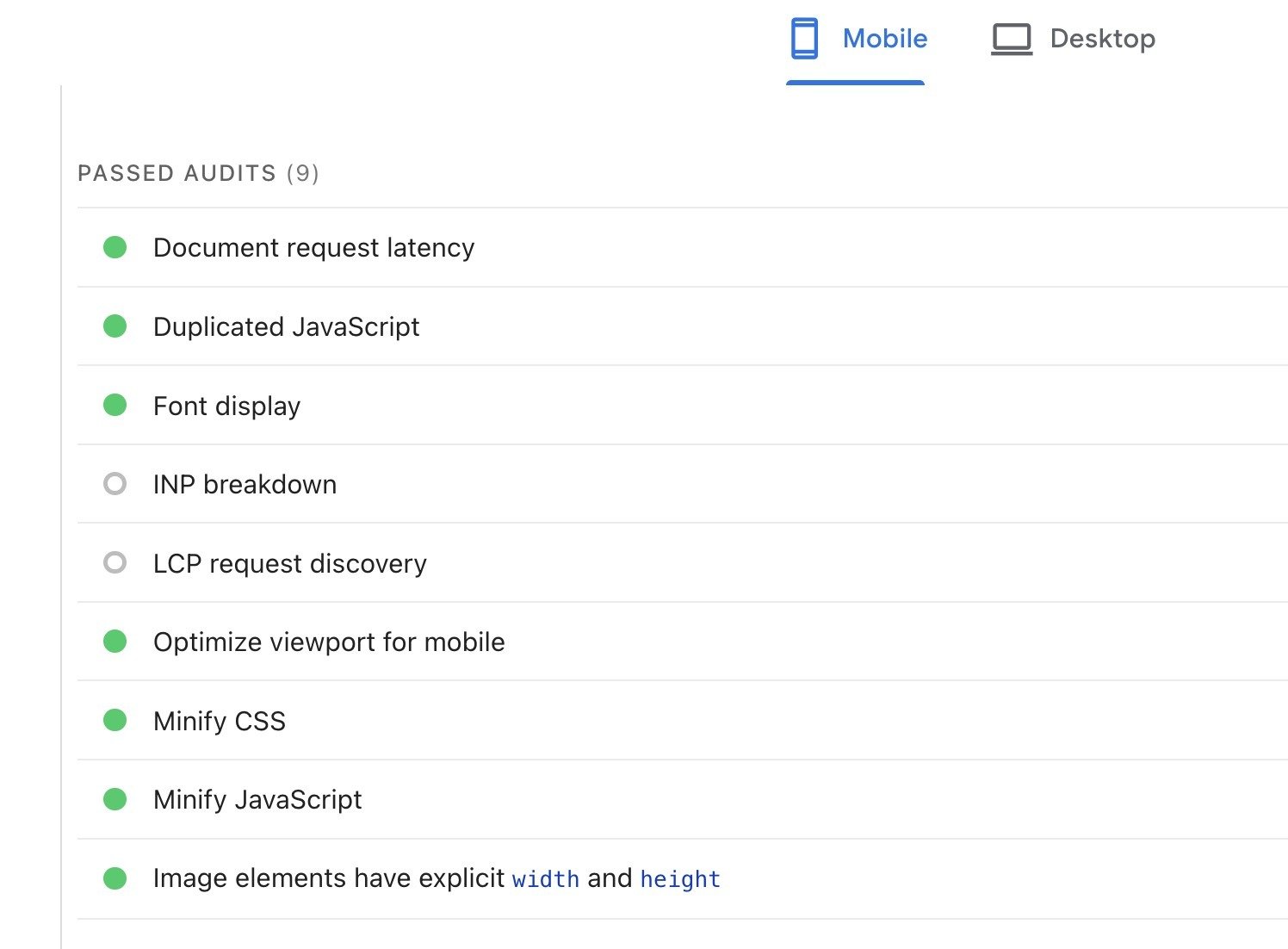Expand the INP breakdown audit
The height and width of the screenshot is (949, 1288).
pyautogui.click(x=682, y=484)
